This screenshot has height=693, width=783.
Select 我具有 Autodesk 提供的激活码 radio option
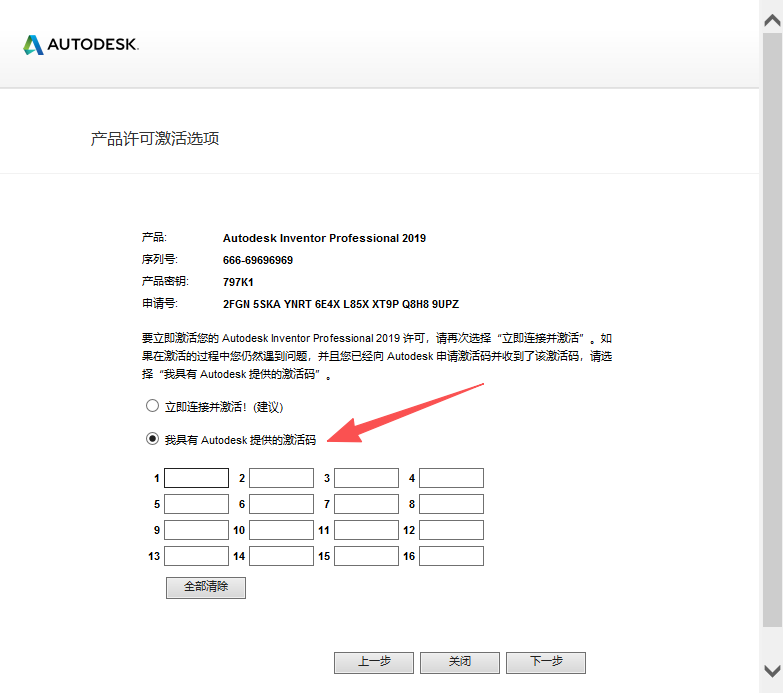click(152, 439)
